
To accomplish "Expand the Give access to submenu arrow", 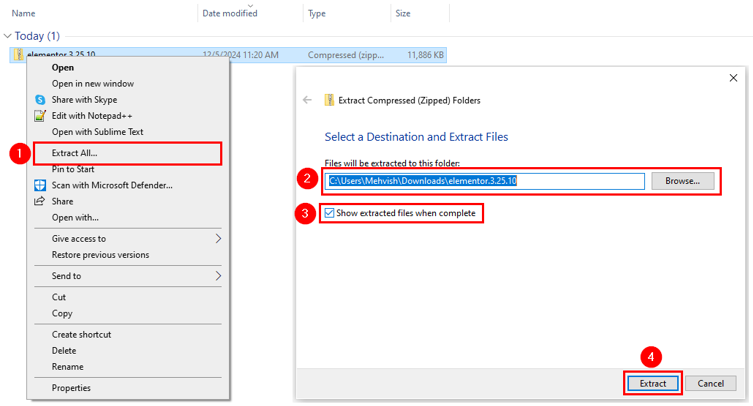I will (218, 238).
